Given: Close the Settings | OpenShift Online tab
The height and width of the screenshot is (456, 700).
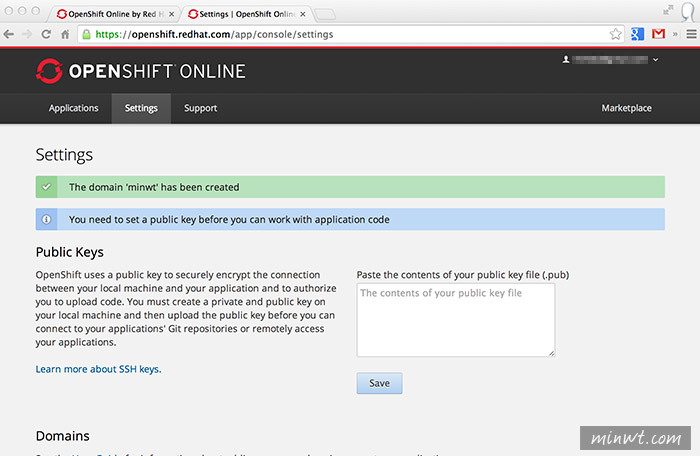Looking at the screenshot, I should (303, 14).
